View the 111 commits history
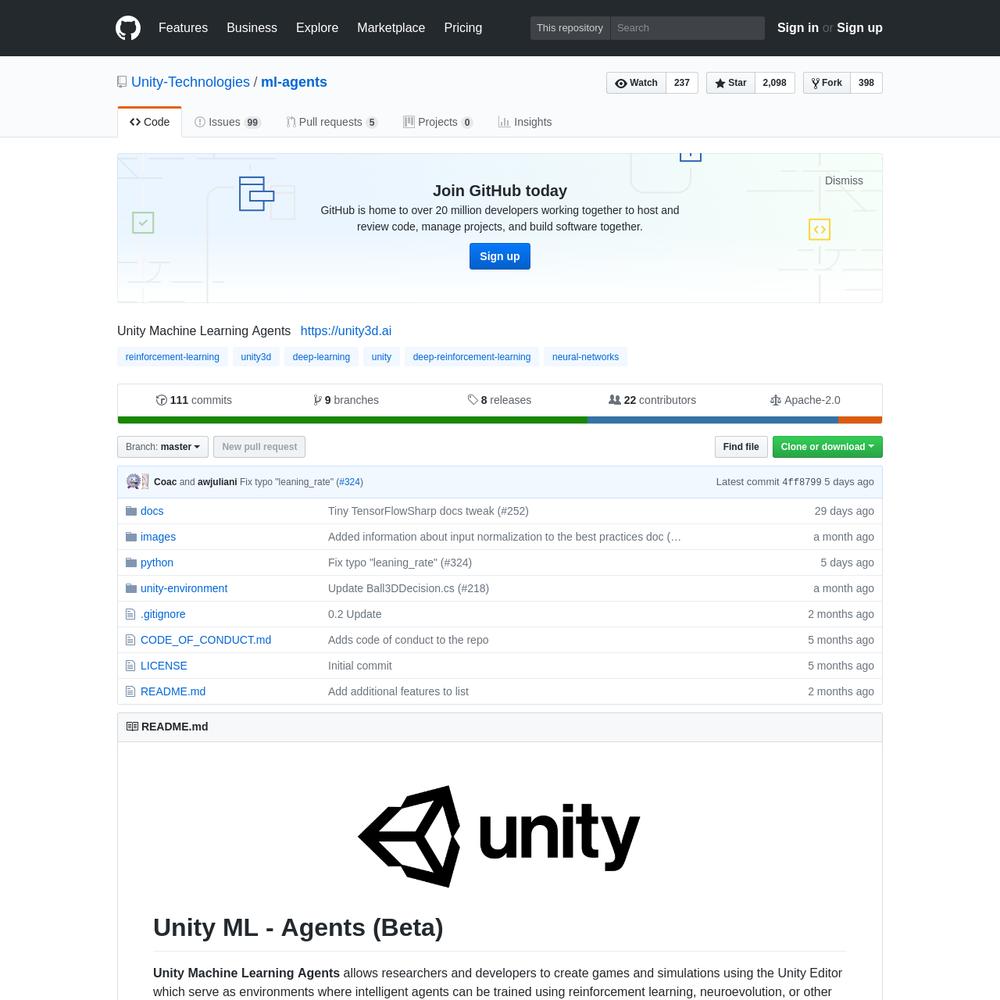The width and height of the screenshot is (1000, 1000). (x=194, y=400)
